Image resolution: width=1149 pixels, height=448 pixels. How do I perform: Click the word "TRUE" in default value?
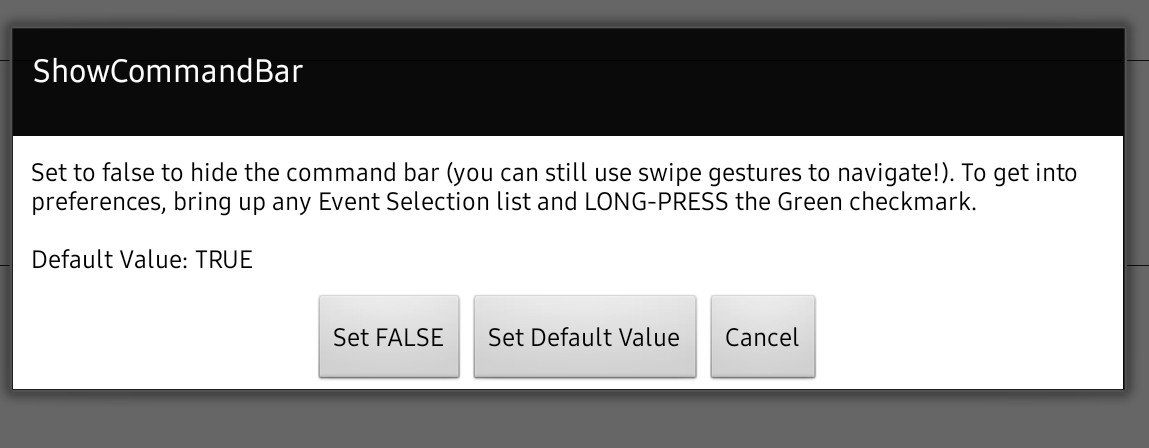point(224,260)
